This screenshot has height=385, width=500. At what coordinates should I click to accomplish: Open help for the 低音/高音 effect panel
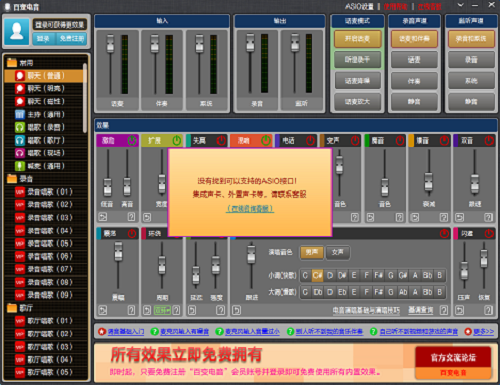[131, 217]
